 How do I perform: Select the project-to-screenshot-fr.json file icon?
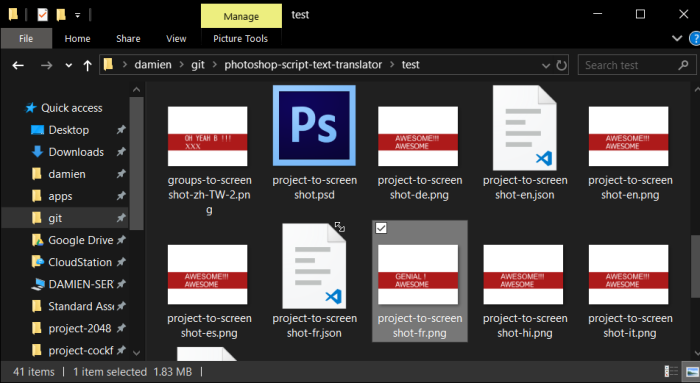[314, 266]
